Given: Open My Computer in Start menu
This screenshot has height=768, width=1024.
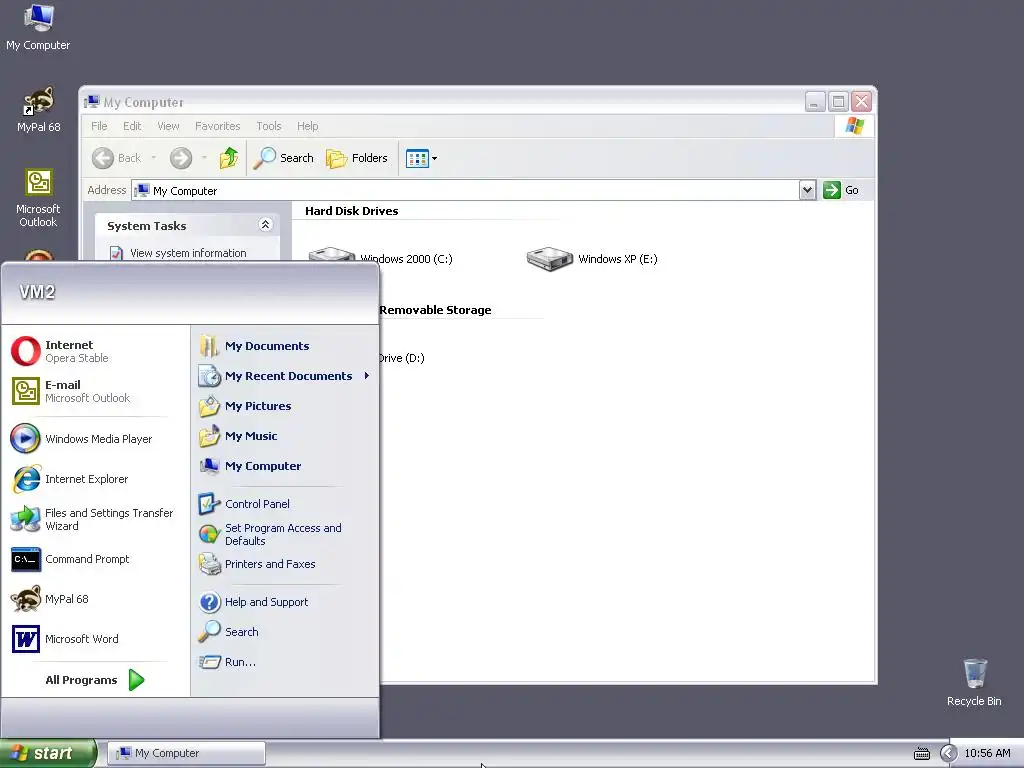Looking at the screenshot, I should [285, 466].
